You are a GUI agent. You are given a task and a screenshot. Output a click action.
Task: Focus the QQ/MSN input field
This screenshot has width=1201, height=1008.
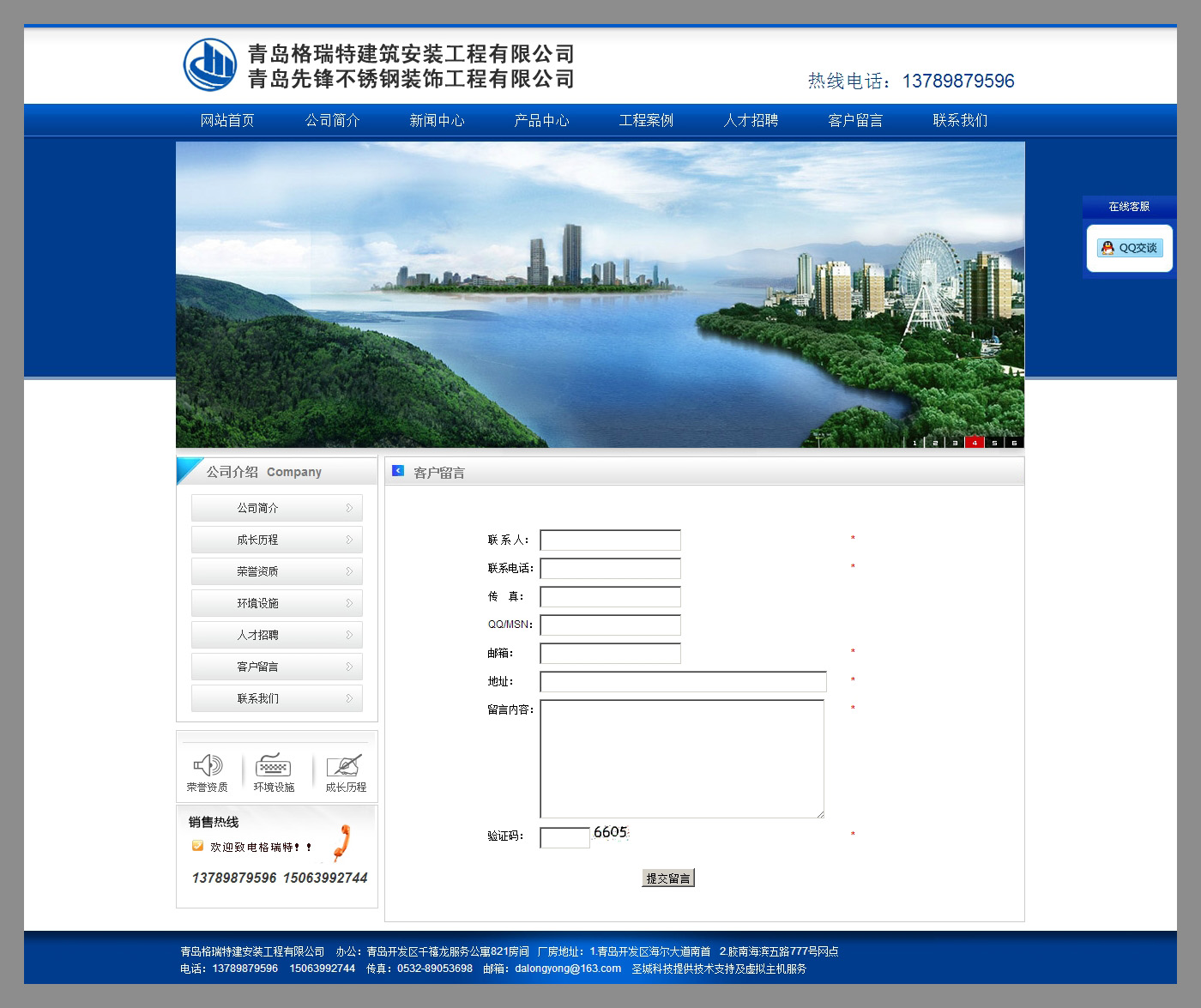(x=610, y=625)
